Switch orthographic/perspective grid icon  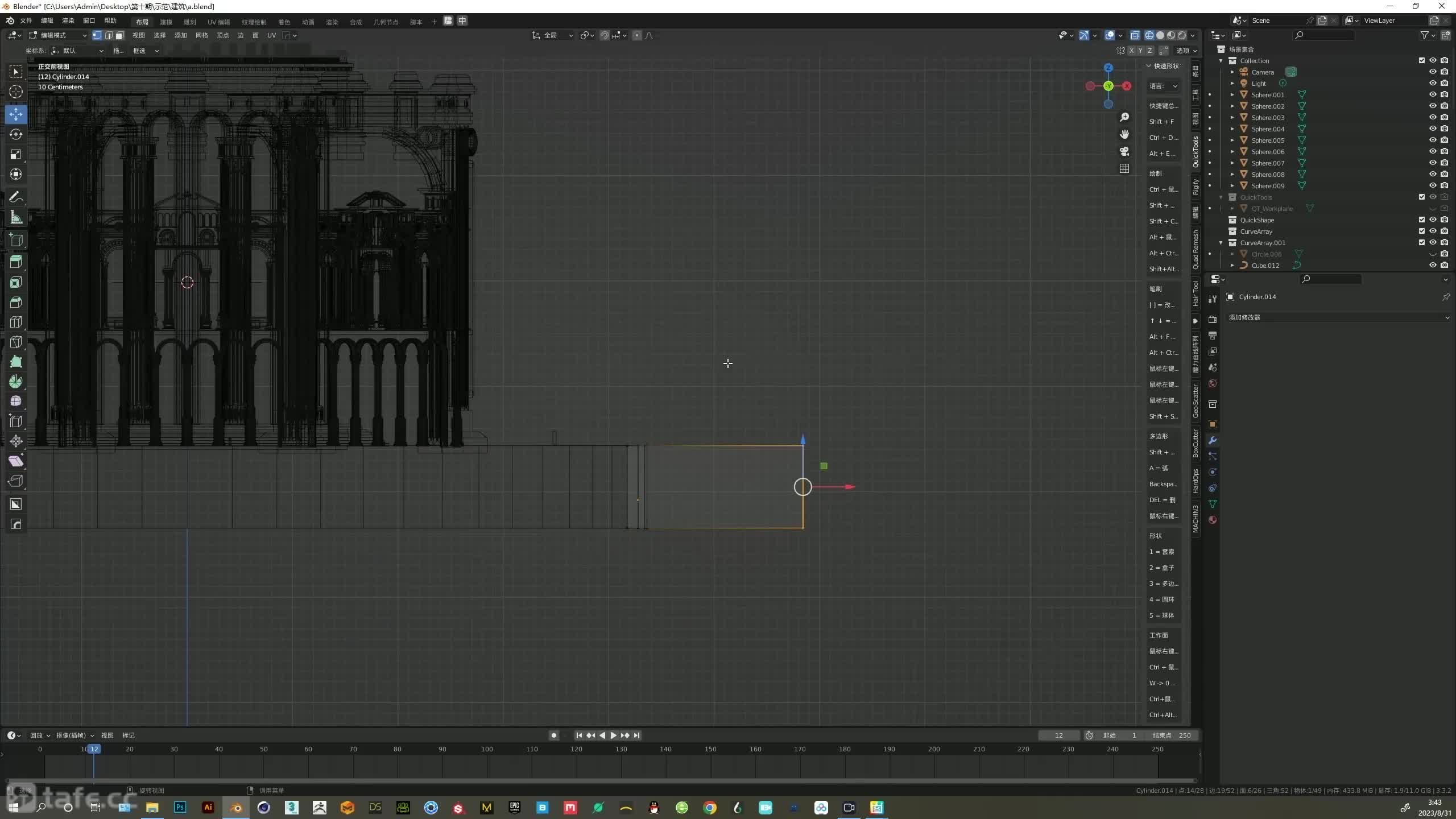pos(1124,168)
